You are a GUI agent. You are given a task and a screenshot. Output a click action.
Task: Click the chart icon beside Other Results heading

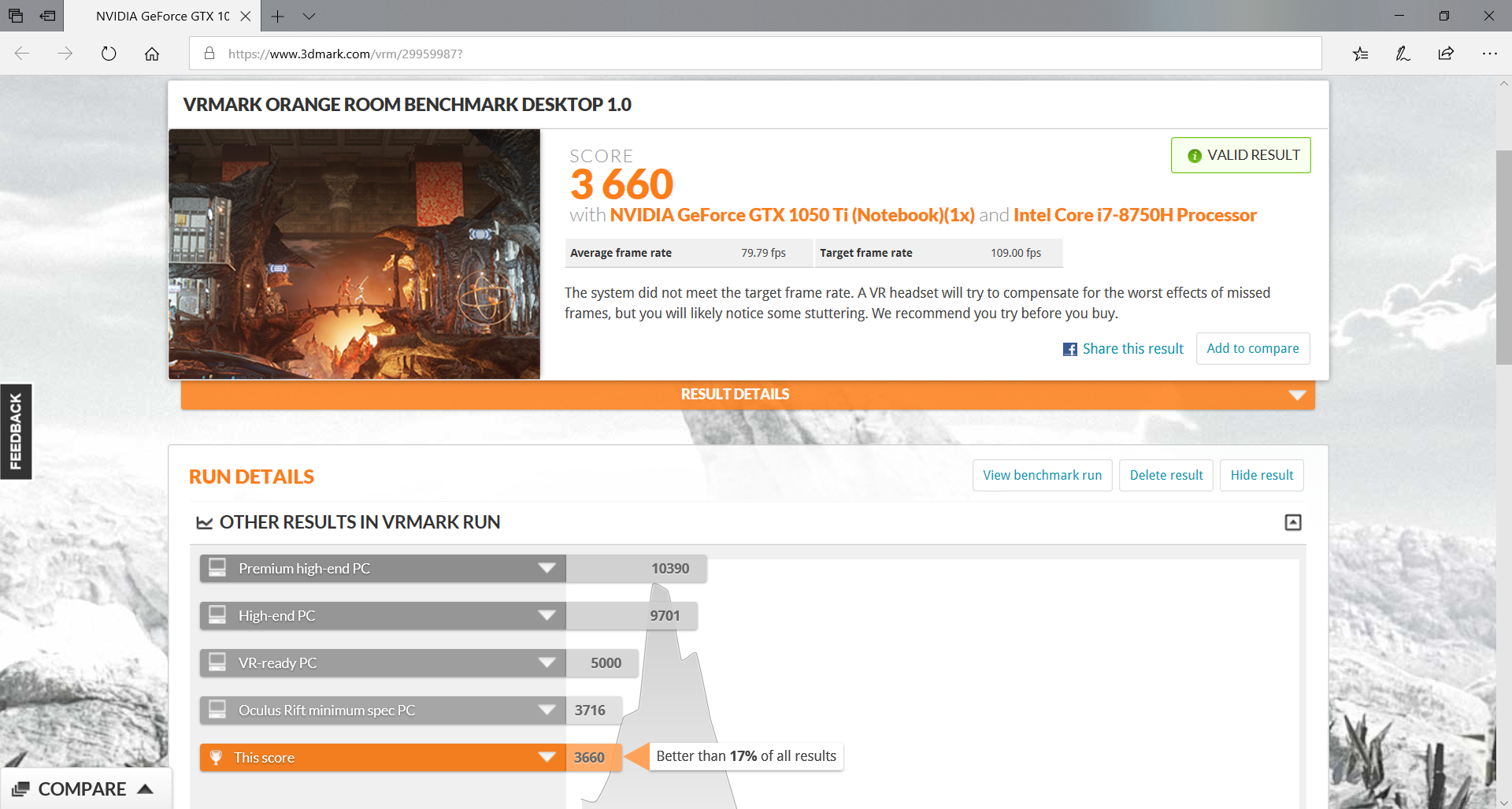pos(205,522)
